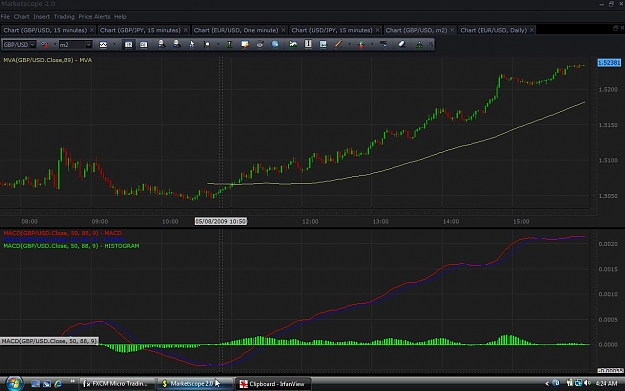Expand arrow next to chart style icon
625x391 pixels.
click(x=114, y=45)
